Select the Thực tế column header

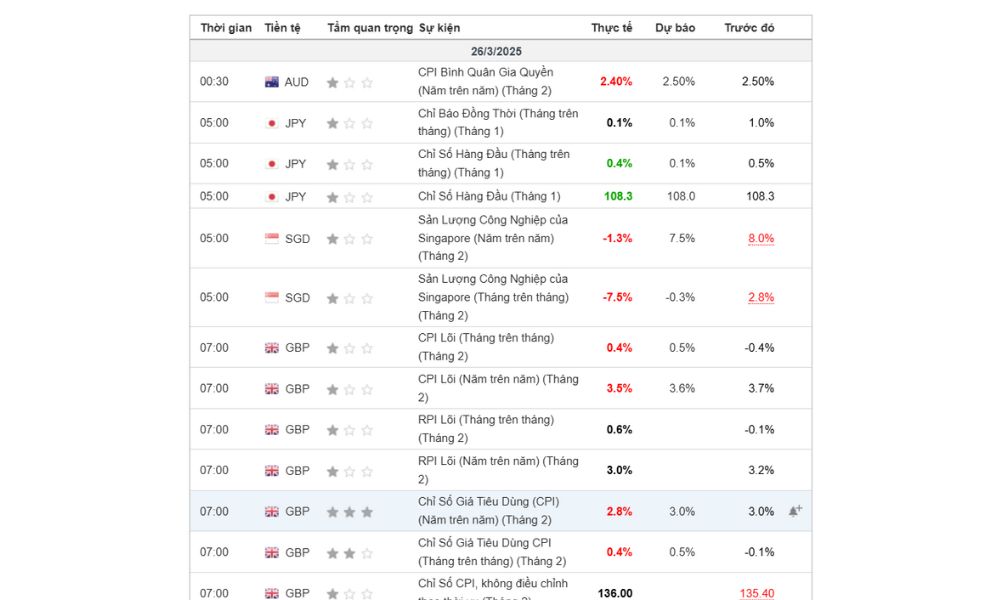612,28
